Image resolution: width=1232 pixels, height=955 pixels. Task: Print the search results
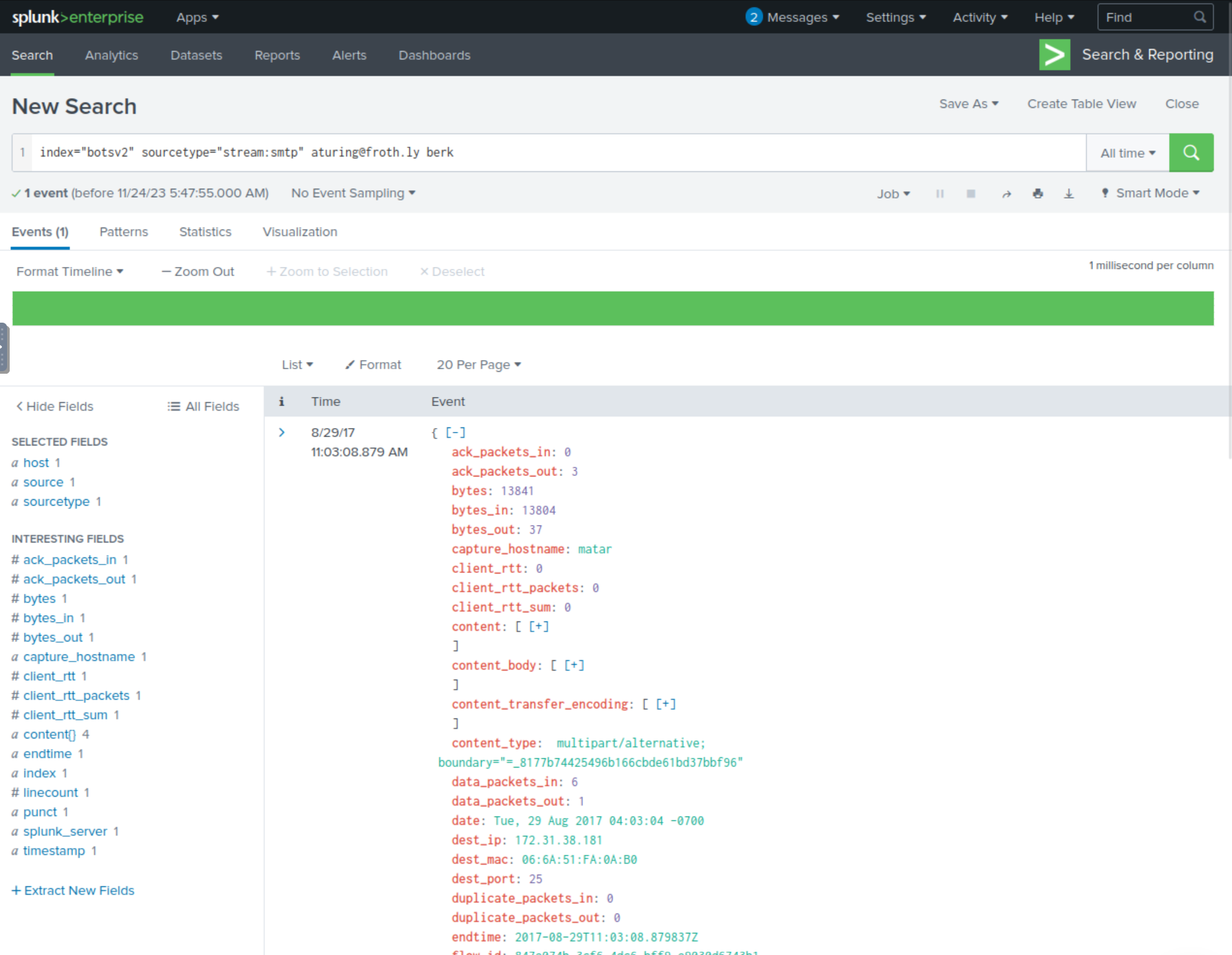tap(1038, 193)
